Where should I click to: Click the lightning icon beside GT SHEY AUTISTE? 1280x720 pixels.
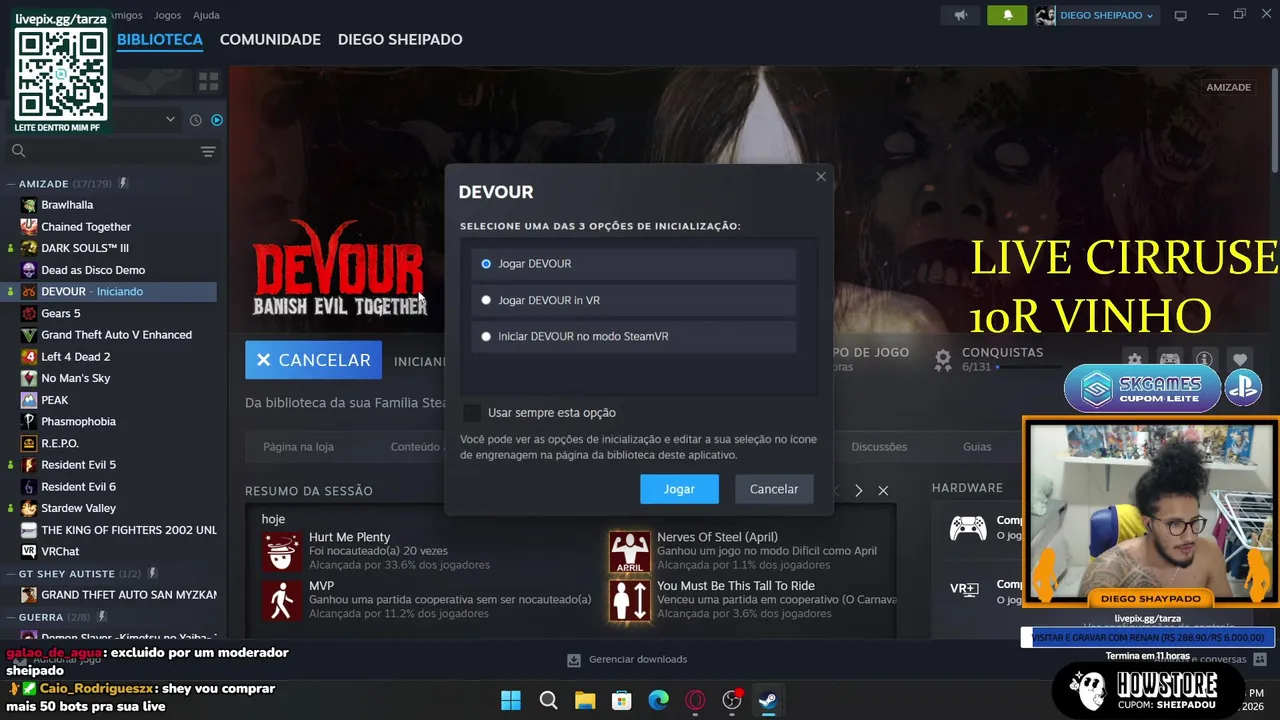152,573
